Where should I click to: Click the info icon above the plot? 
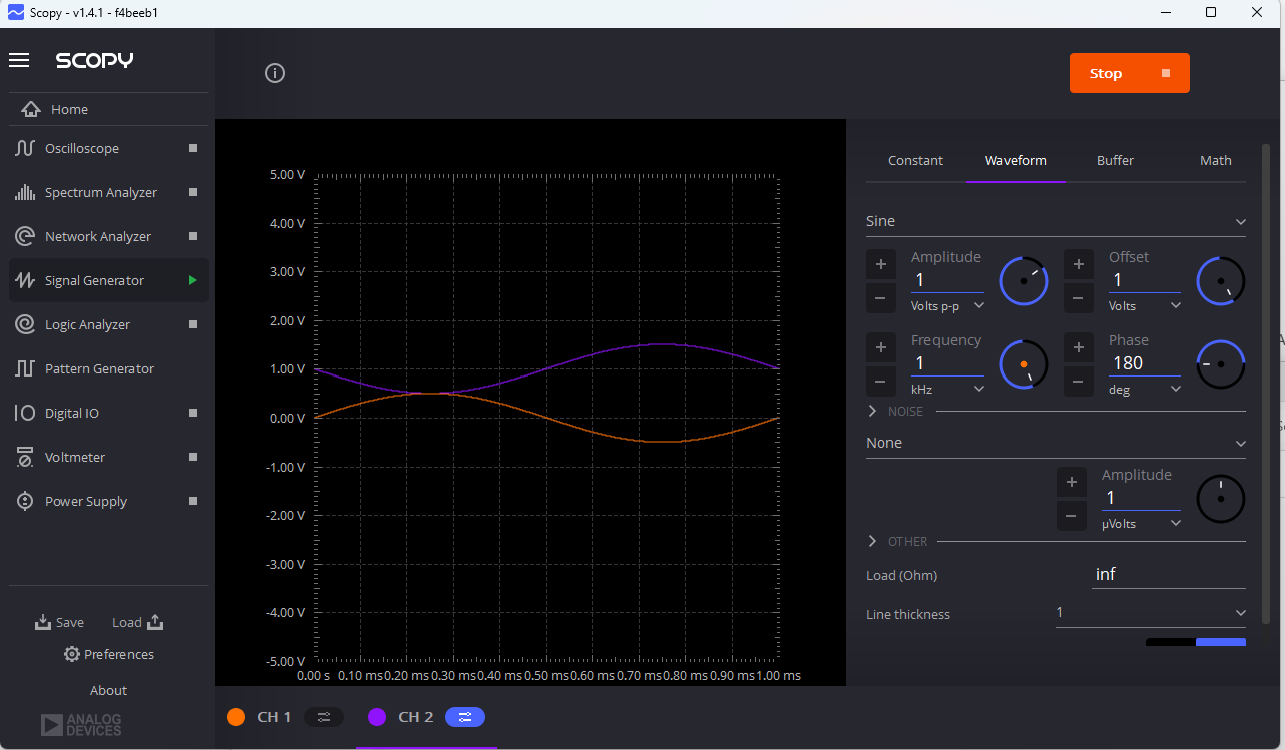click(275, 72)
